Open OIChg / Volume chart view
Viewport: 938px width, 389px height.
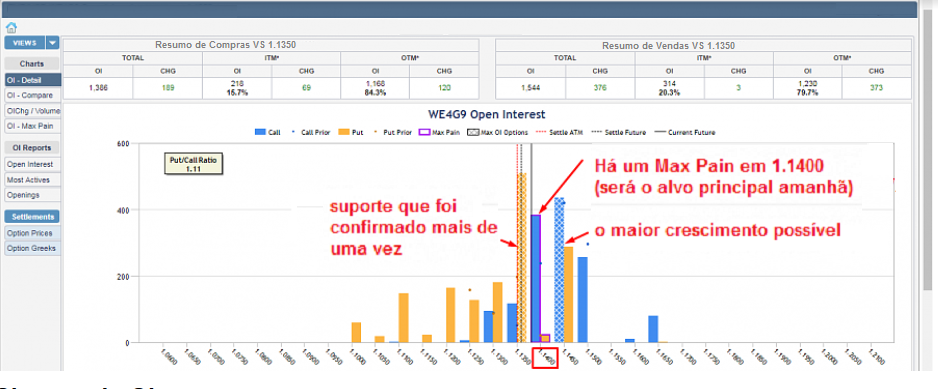[32, 111]
